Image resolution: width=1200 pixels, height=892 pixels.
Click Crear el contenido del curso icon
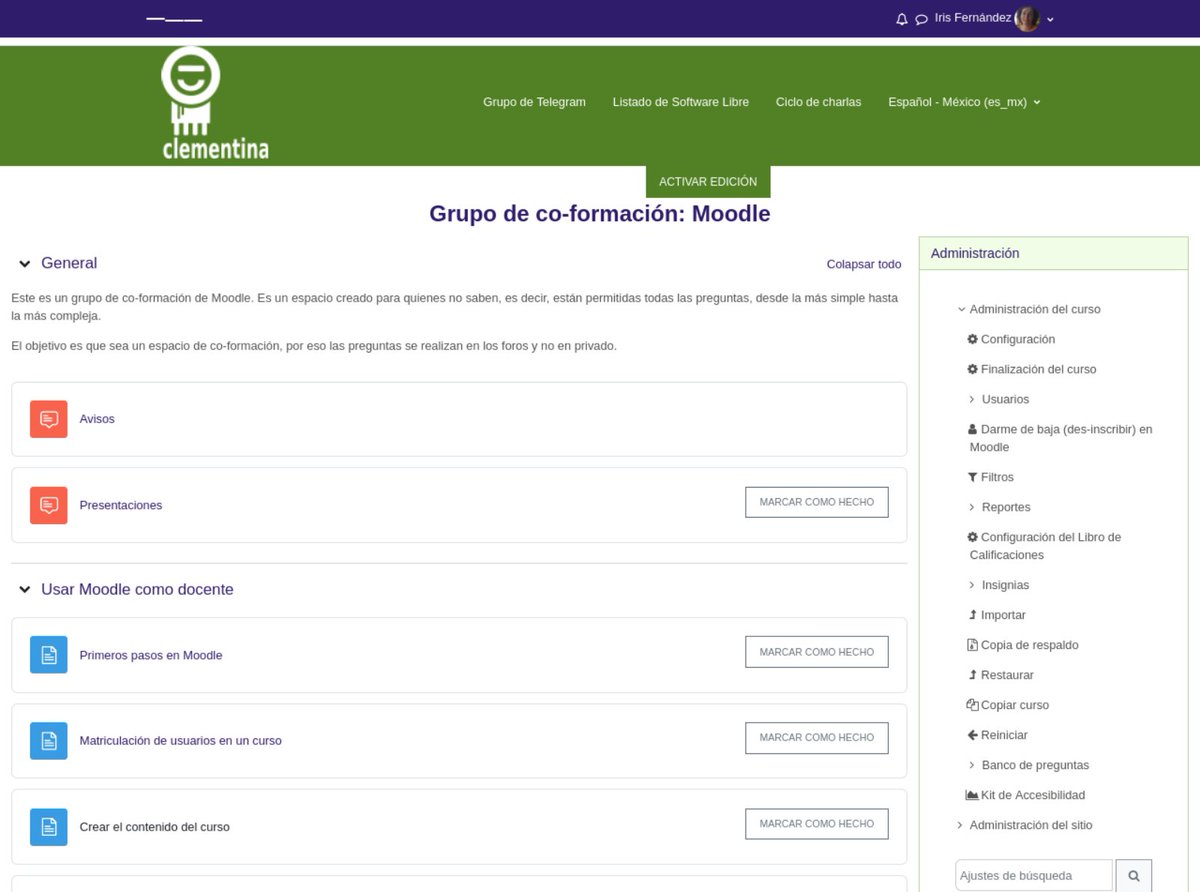(x=49, y=827)
